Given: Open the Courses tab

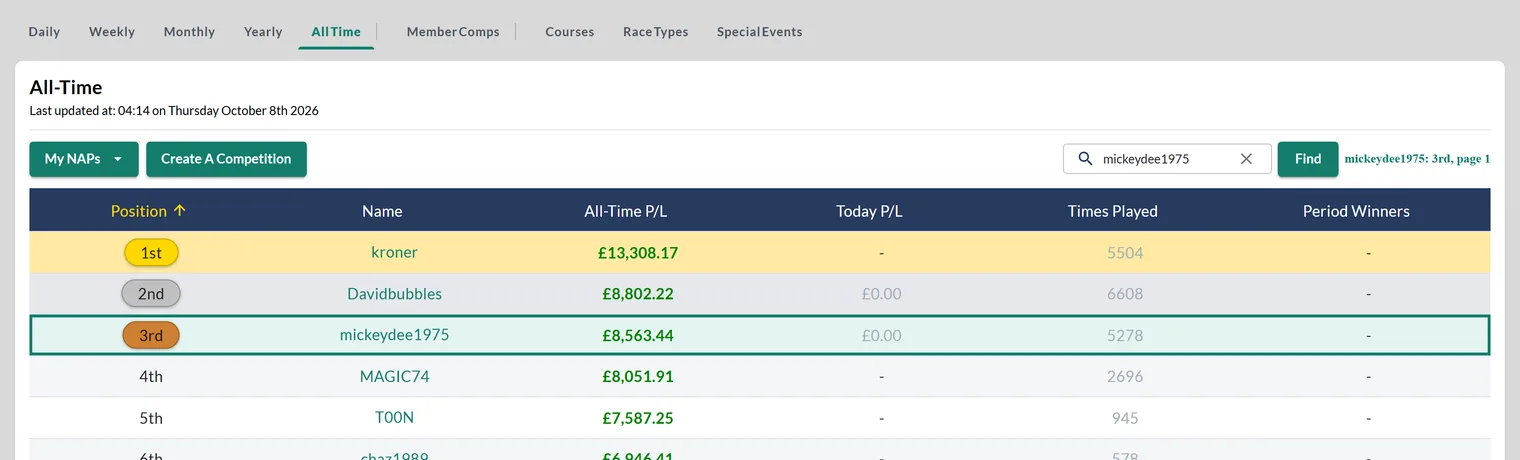Looking at the screenshot, I should (570, 32).
